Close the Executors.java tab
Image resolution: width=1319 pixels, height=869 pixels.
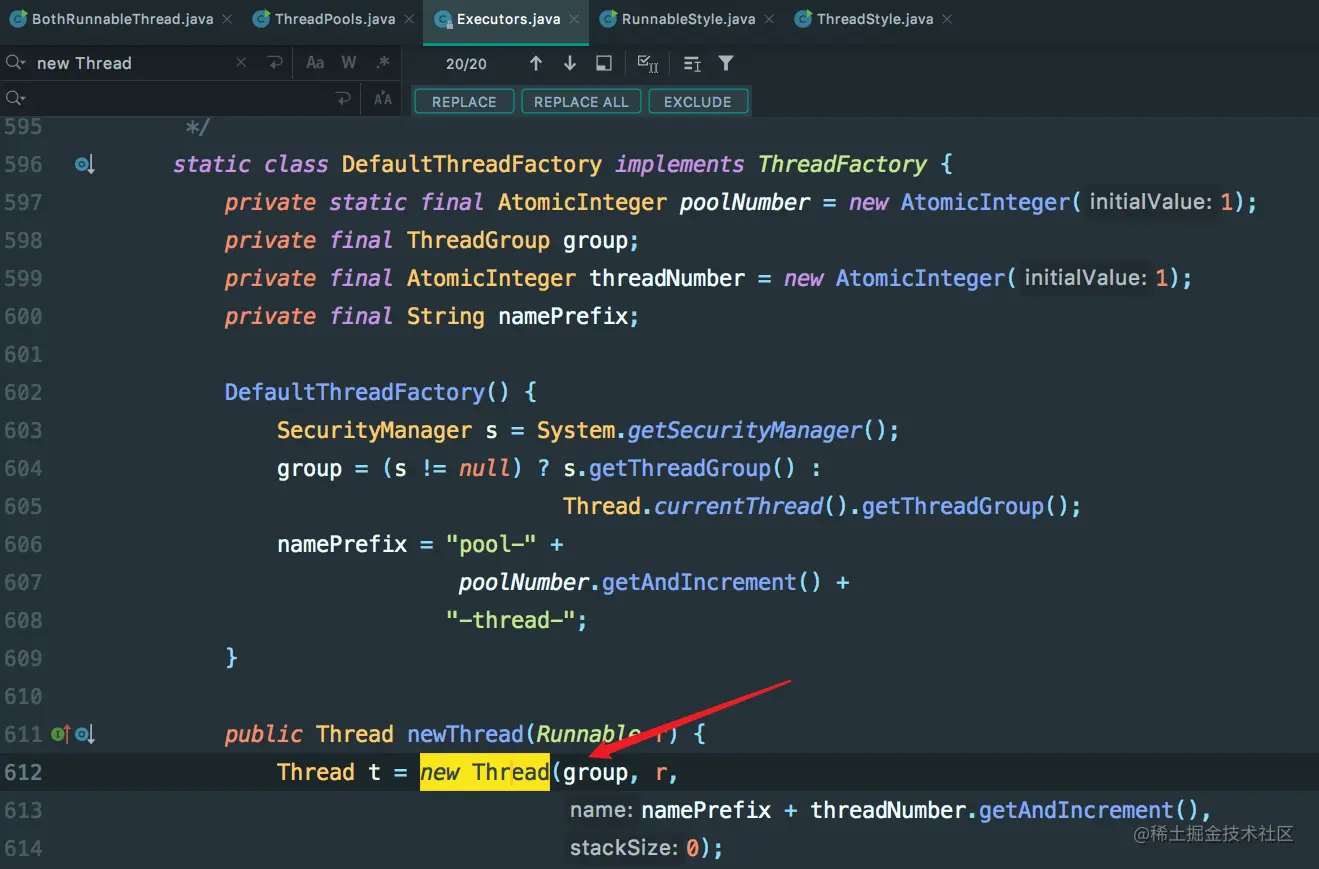tap(575, 19)
